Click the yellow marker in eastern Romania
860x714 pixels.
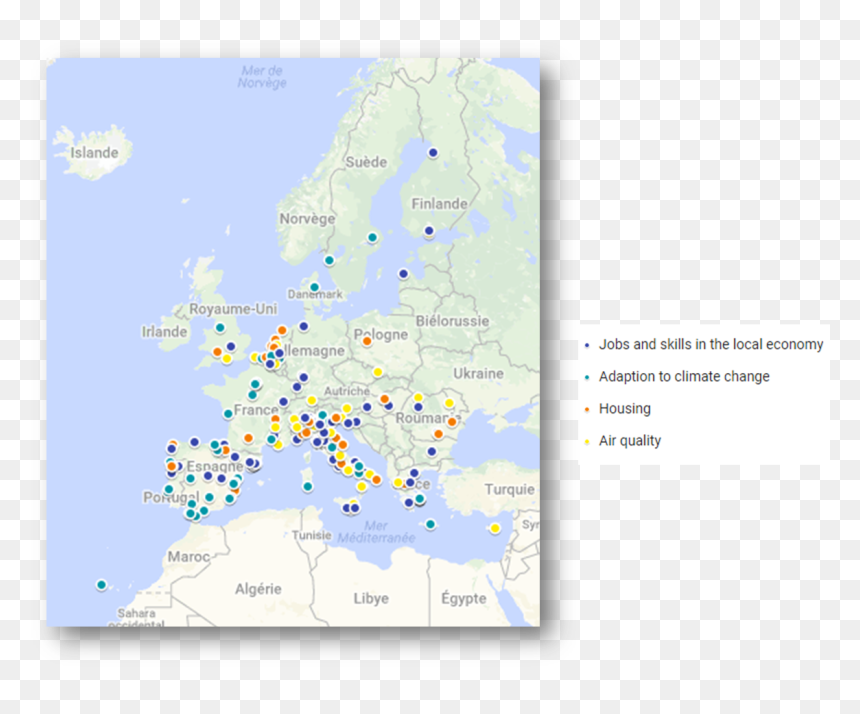[x=449, y=403]
